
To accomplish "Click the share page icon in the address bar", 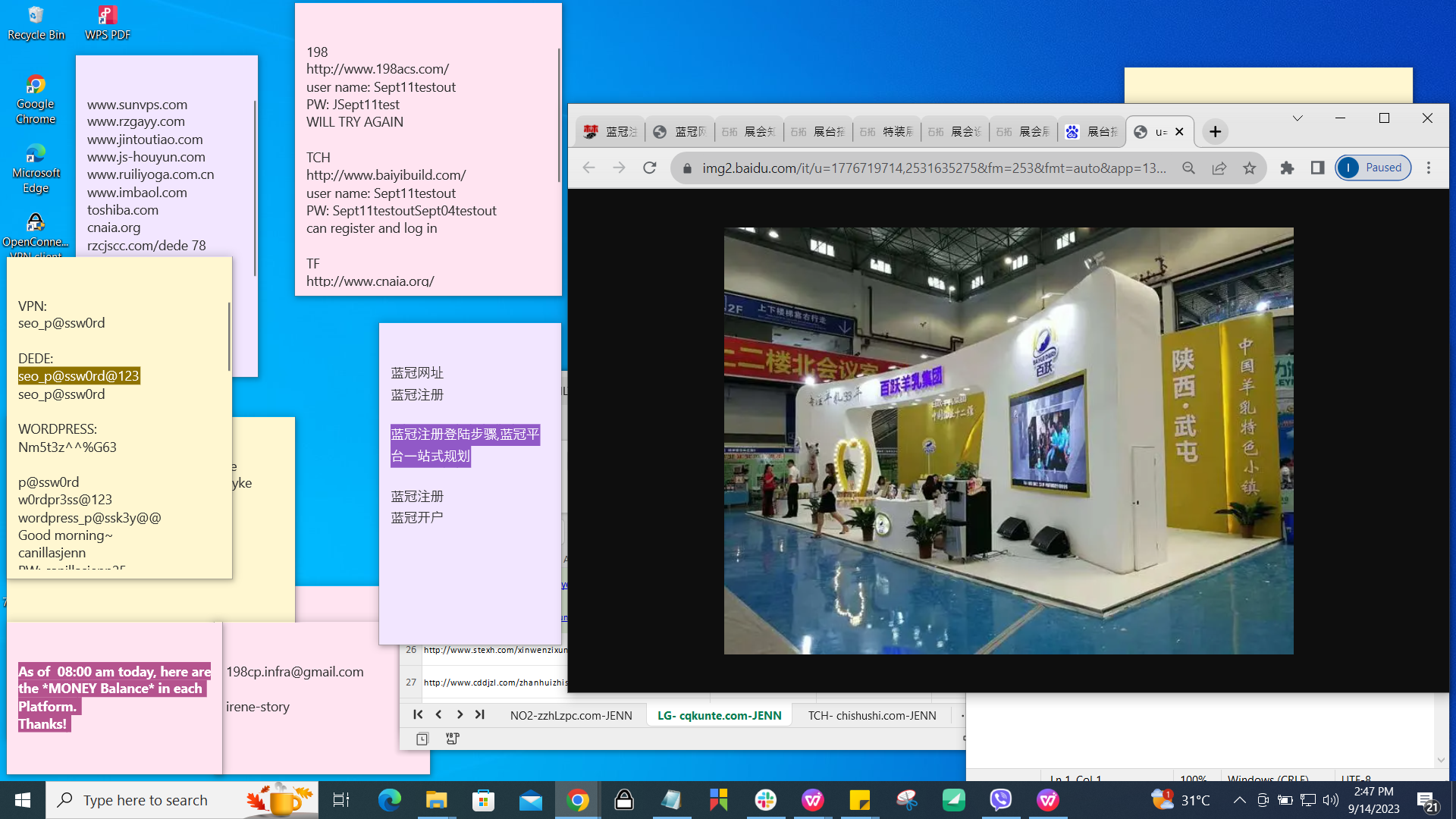I will (1219, 168).
